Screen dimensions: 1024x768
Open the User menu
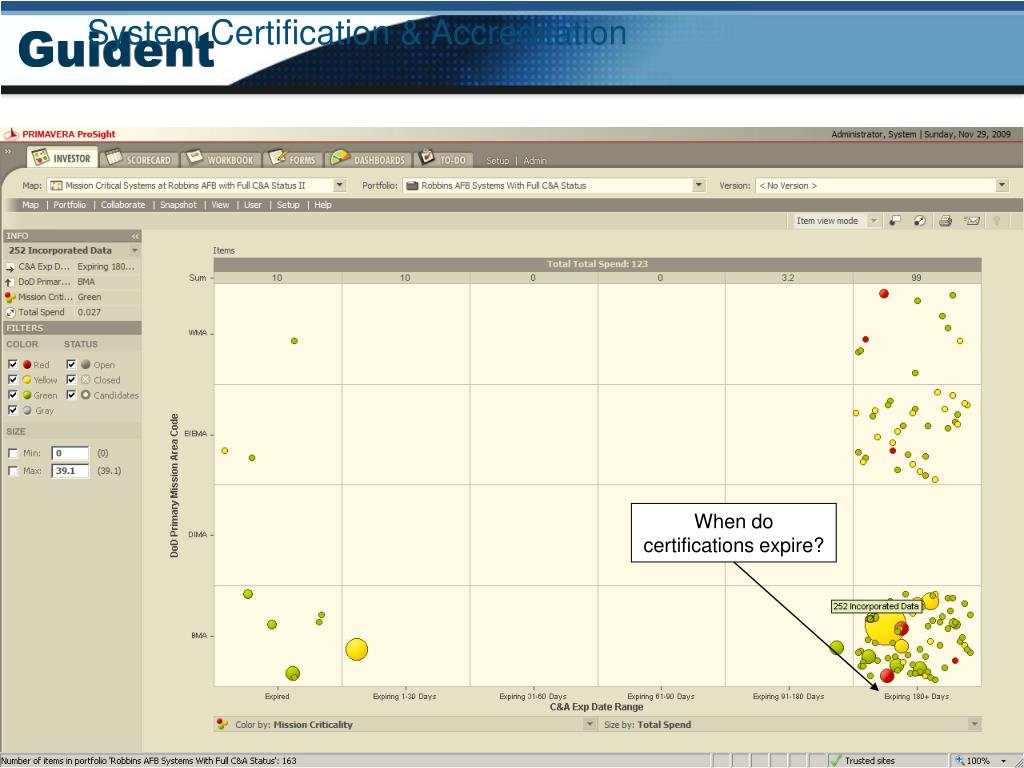pyautogui.click(x=253, y=204)
